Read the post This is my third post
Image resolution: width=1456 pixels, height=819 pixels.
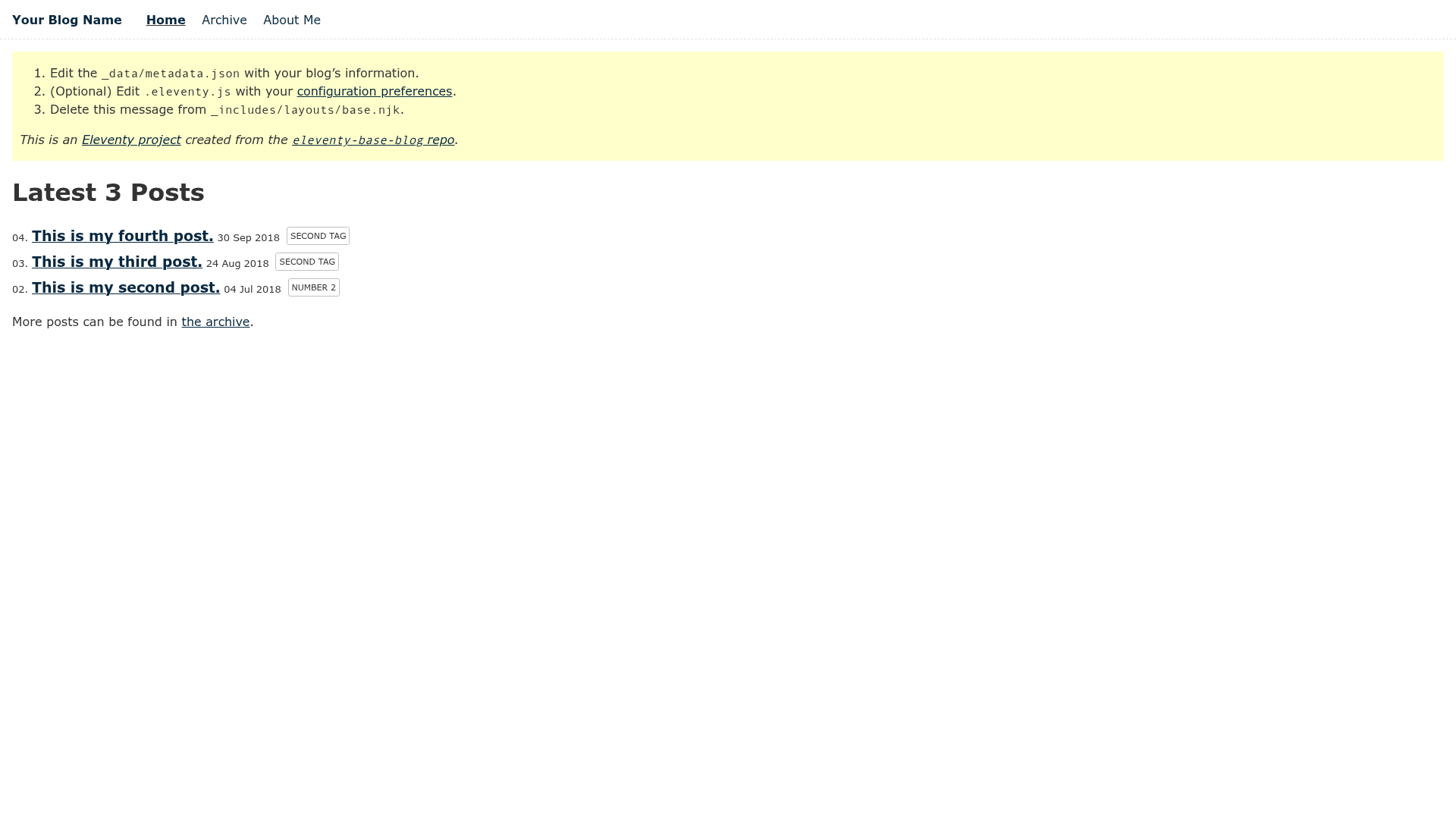(117, 262)
